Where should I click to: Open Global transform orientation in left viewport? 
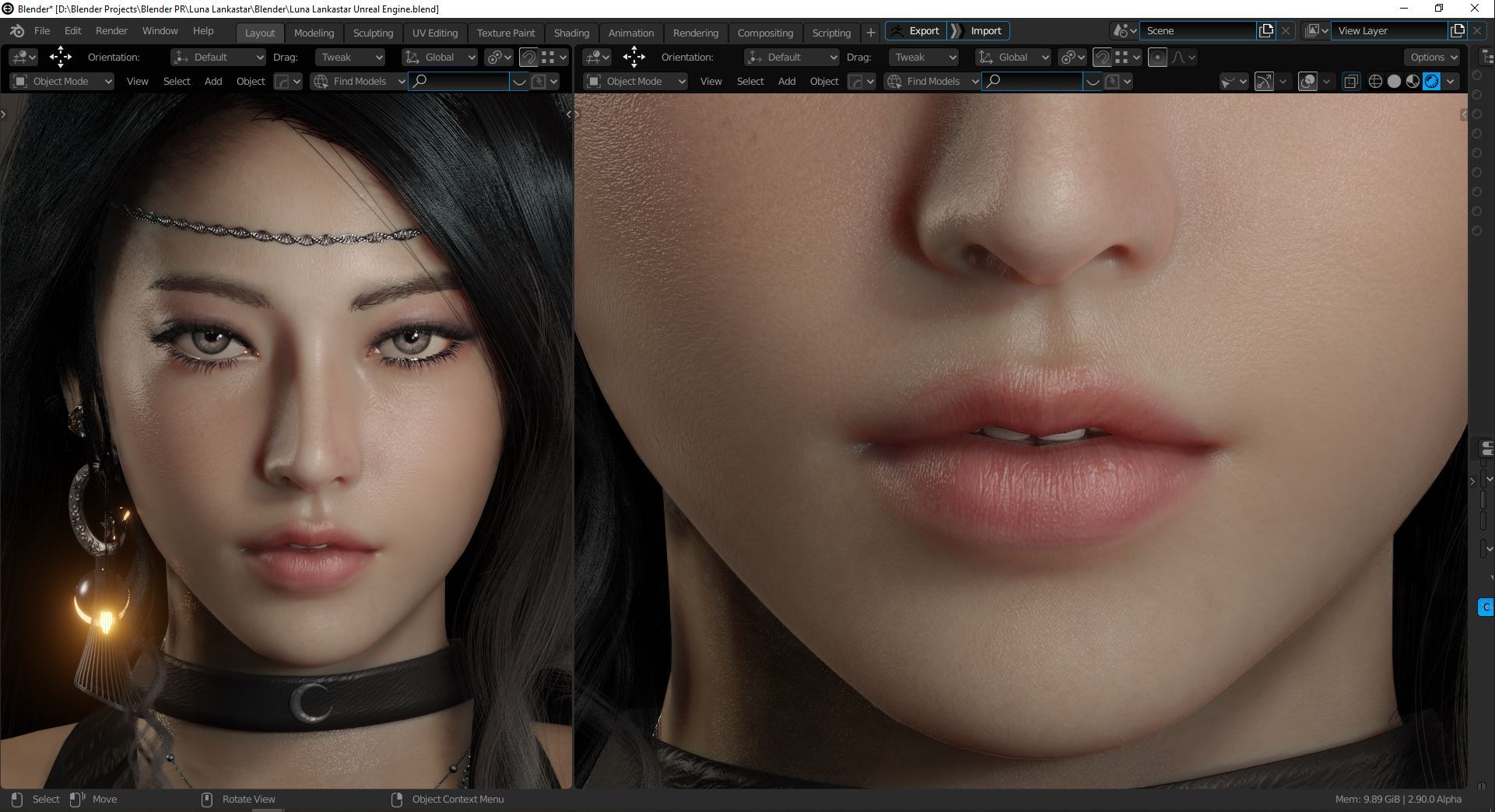(440, 58)
